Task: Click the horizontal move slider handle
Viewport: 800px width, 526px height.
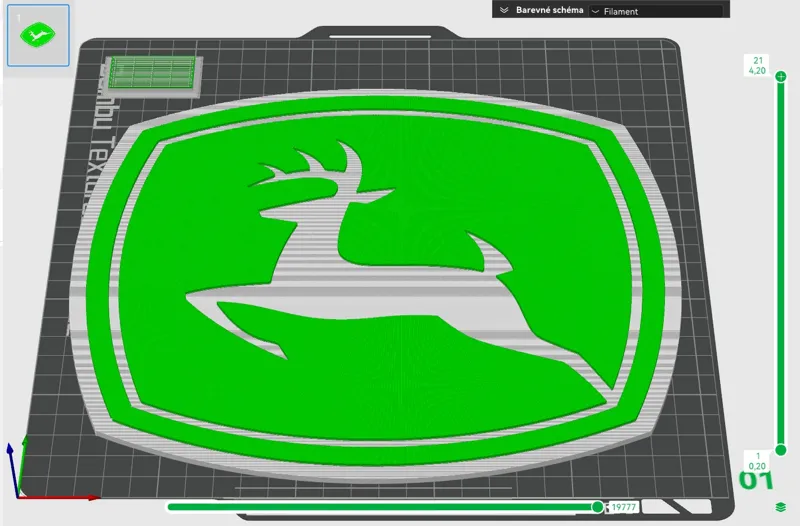Action: click(597, 507)
